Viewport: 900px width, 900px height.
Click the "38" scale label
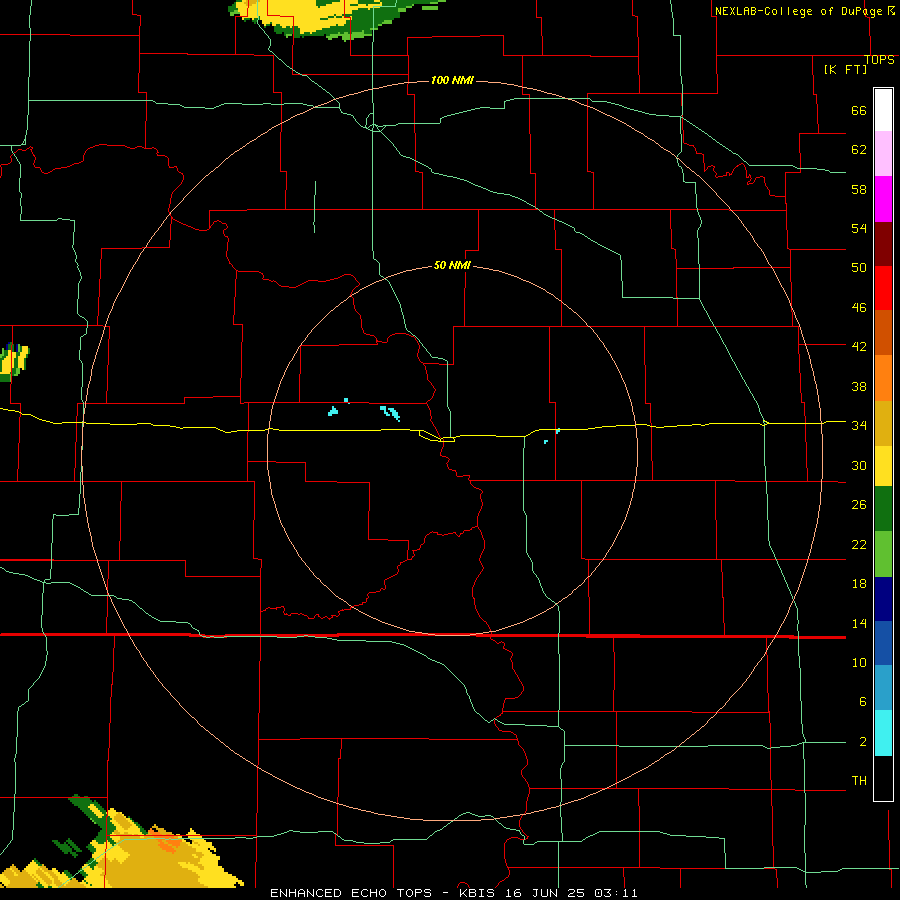pyautogui.click(x=859, y=387)
